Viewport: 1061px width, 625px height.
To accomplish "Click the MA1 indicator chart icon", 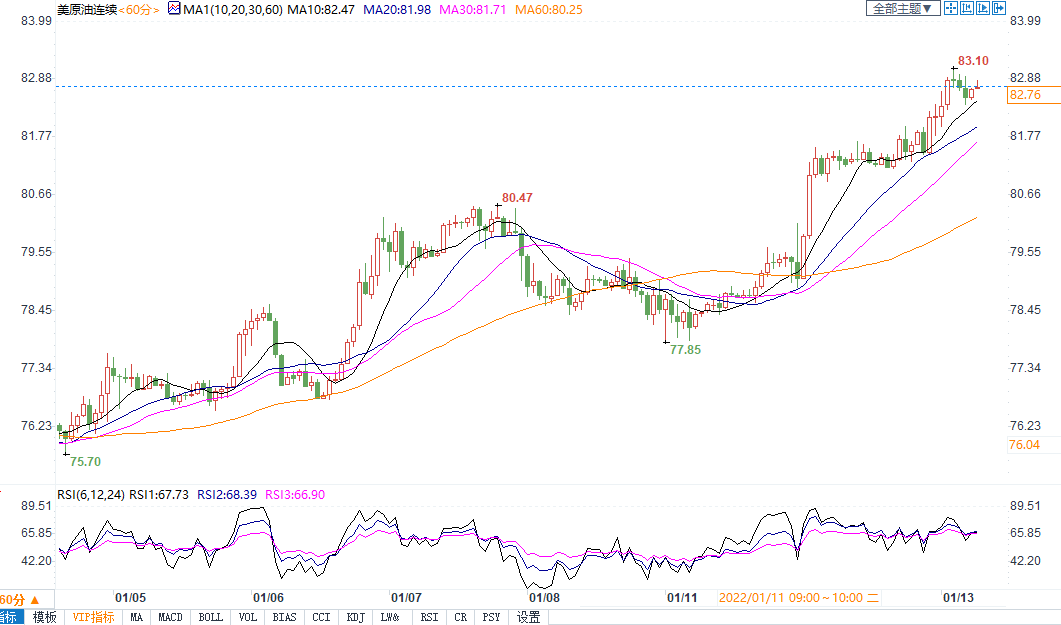I will click(174, 9).
